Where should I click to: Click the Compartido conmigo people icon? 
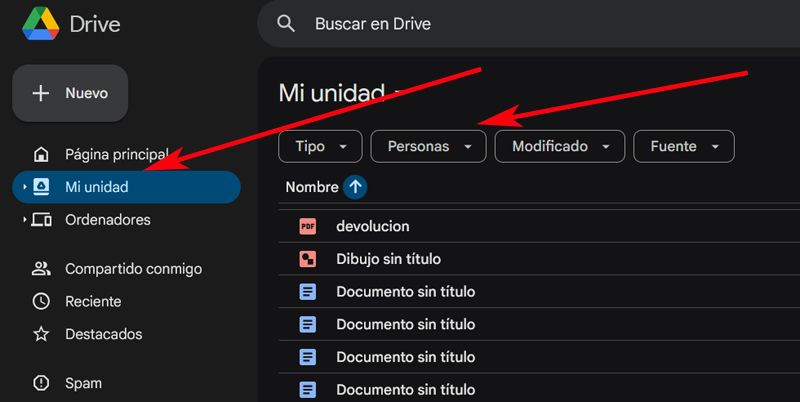tap(41, 269)
